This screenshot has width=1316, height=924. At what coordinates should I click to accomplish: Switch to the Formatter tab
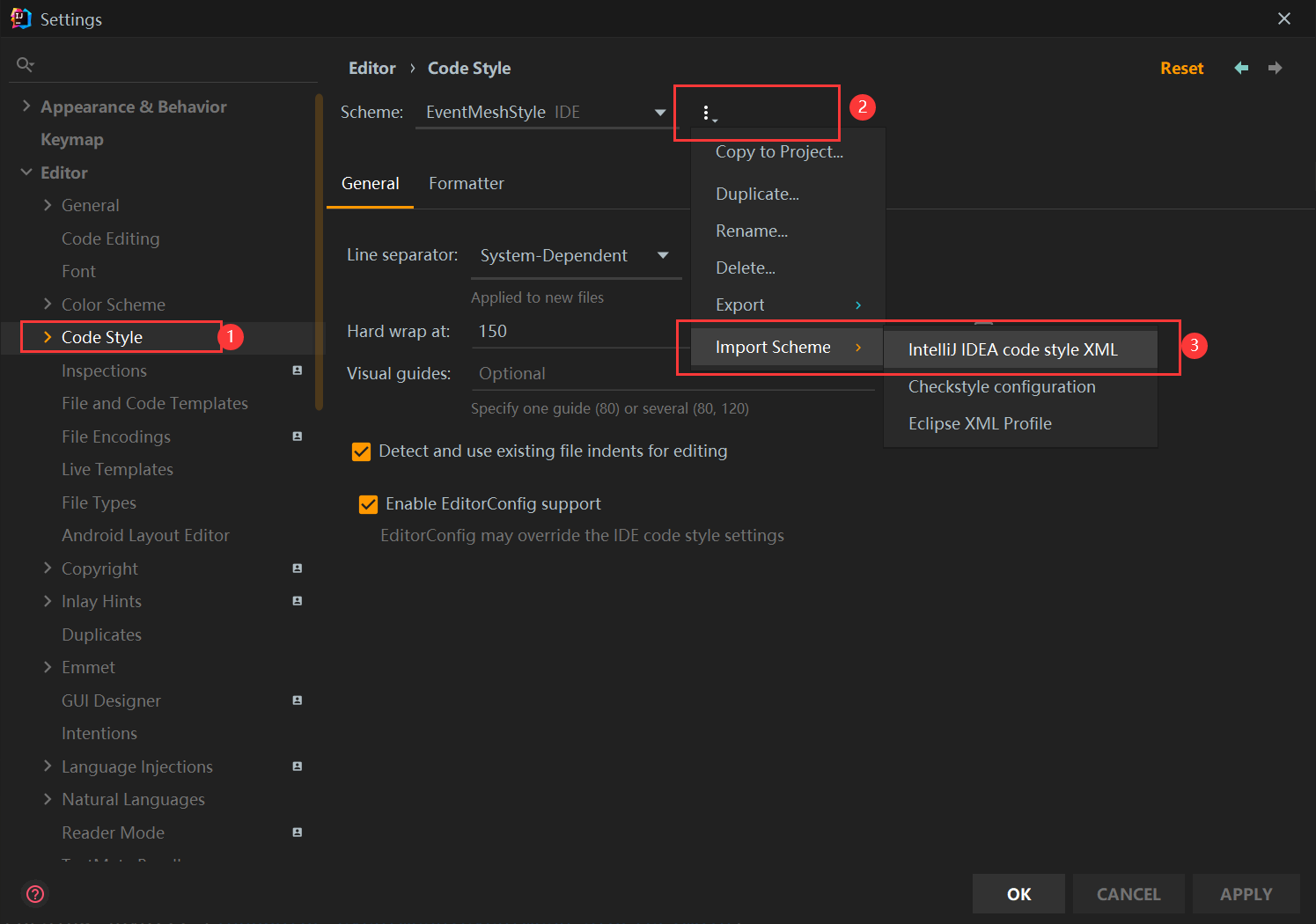pyautogui.click(x=466, y=183)
